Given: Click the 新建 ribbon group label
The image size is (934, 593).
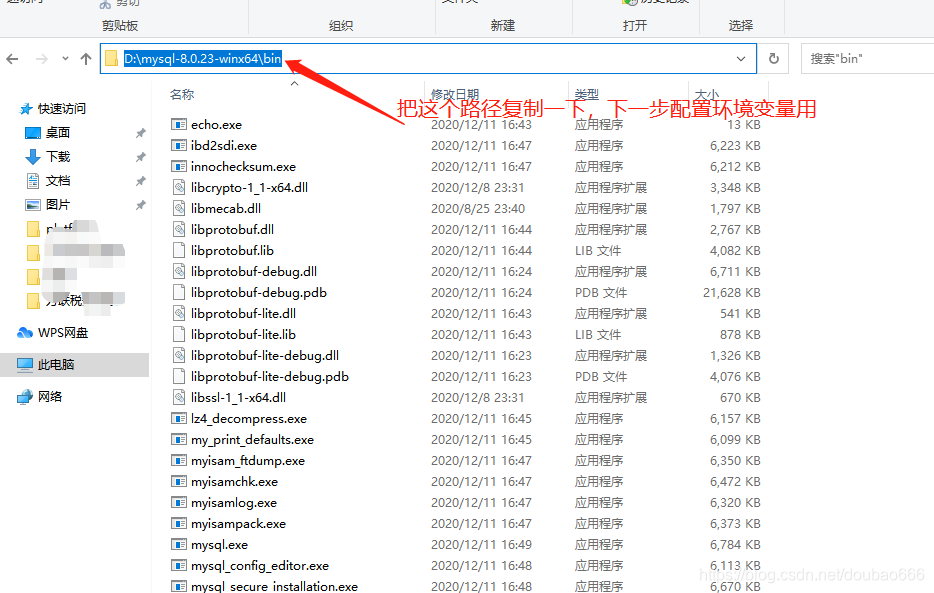Looking at the screenshot, I should 503,26.
